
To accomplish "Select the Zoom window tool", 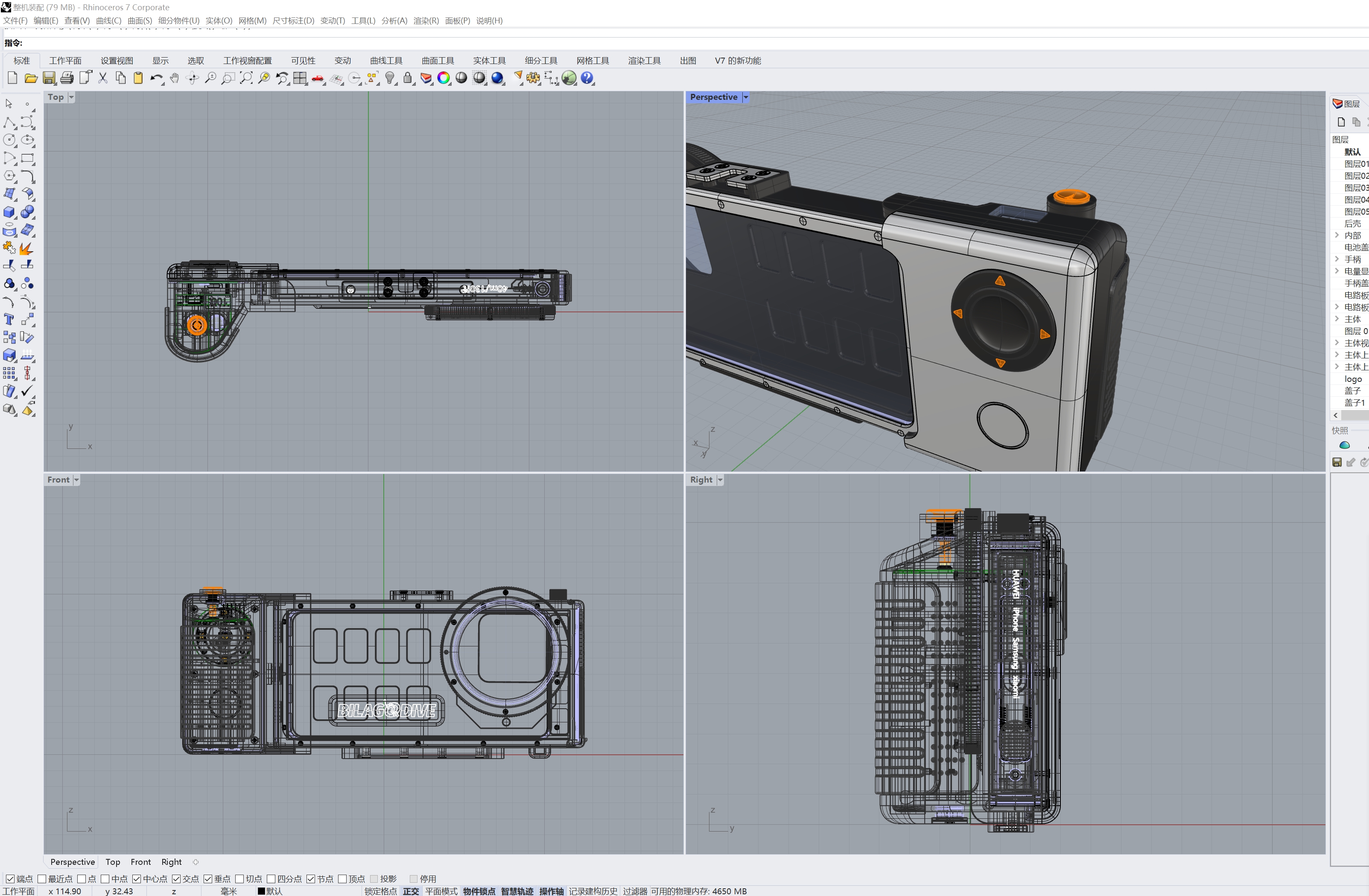I will [228, 78].
